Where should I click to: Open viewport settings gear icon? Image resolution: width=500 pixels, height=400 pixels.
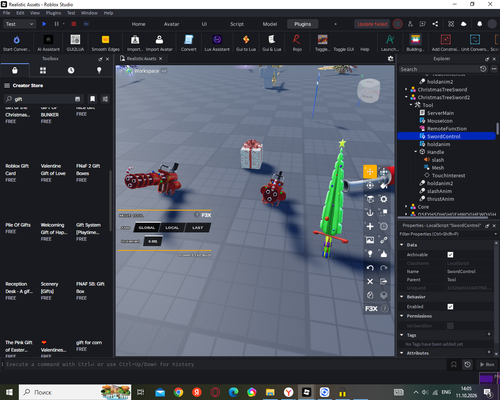(391, 59)
